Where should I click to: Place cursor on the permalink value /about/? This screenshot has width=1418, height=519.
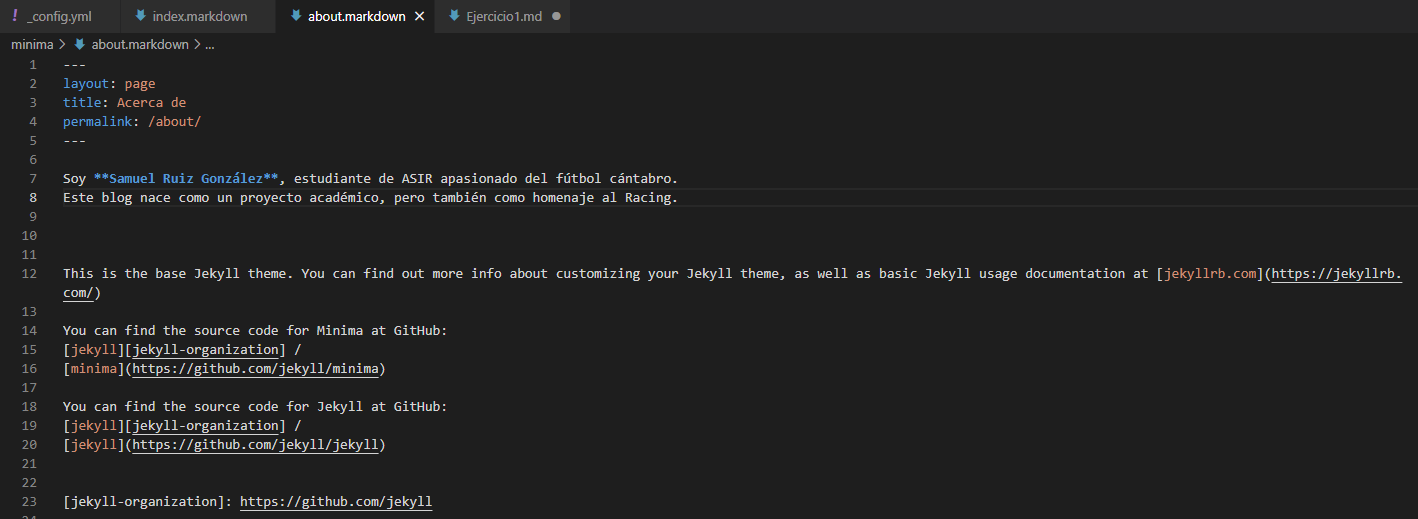176,122
